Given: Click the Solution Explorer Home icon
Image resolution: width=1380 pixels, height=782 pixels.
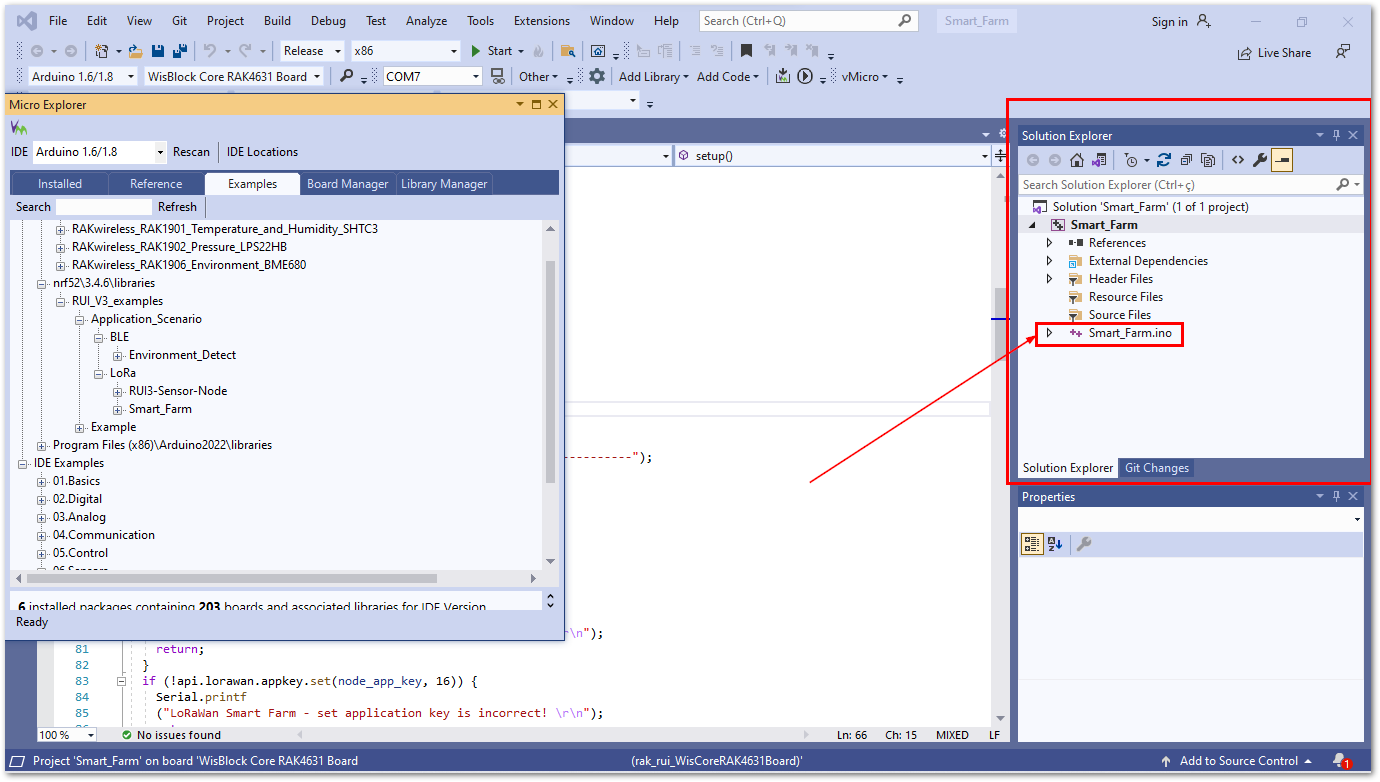Looking at the screenshot, I should coord(1077,160).
